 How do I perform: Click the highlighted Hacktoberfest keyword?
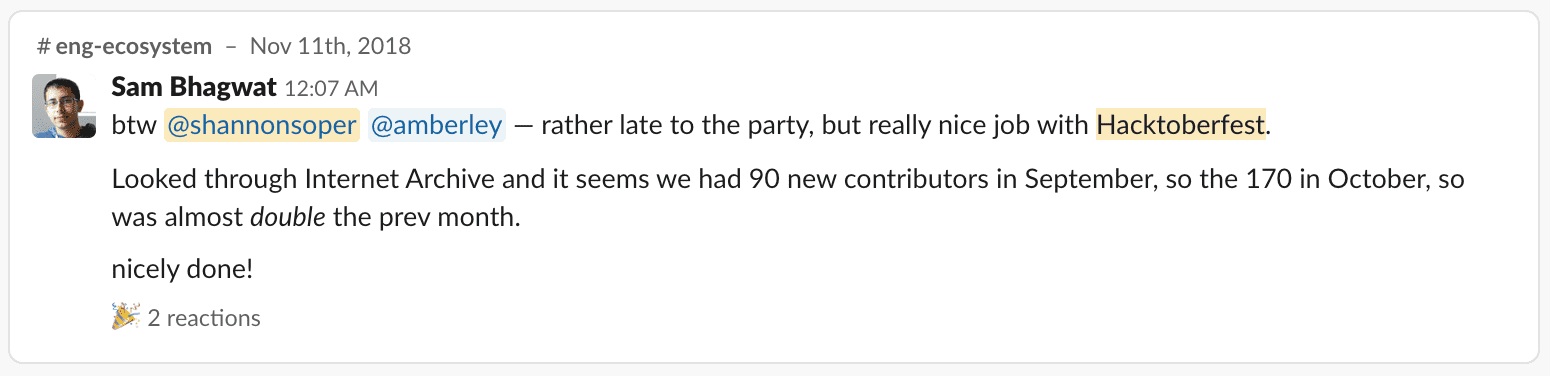click(1182, 126)
